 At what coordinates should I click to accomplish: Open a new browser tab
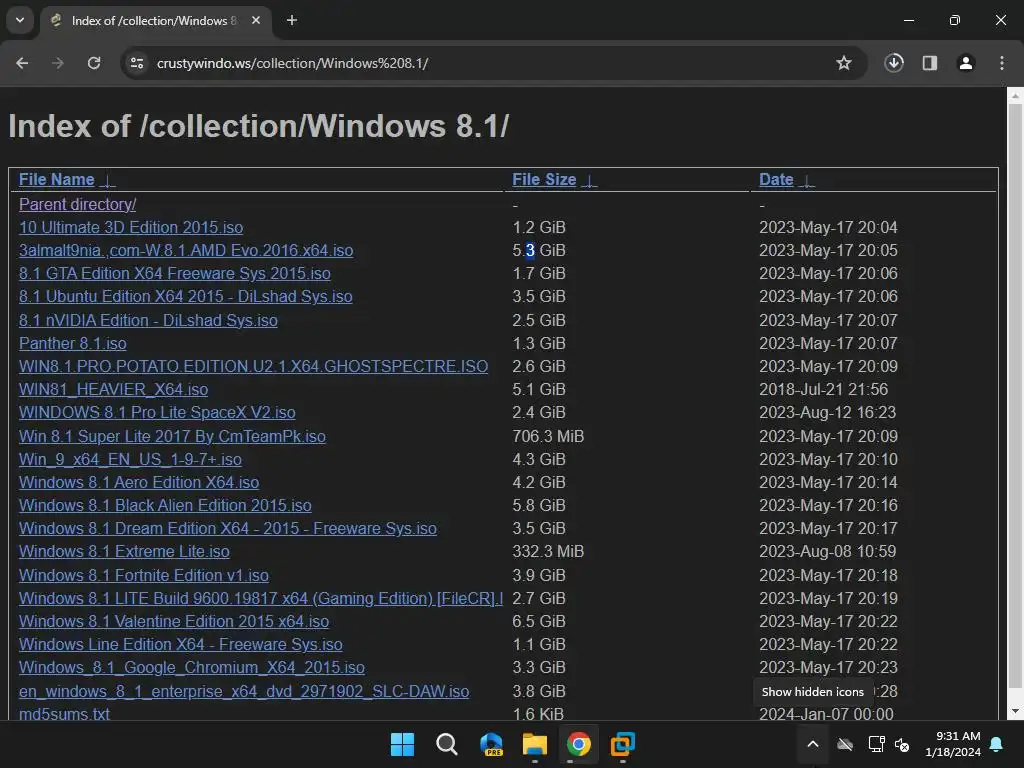click(x=292, y=20)
